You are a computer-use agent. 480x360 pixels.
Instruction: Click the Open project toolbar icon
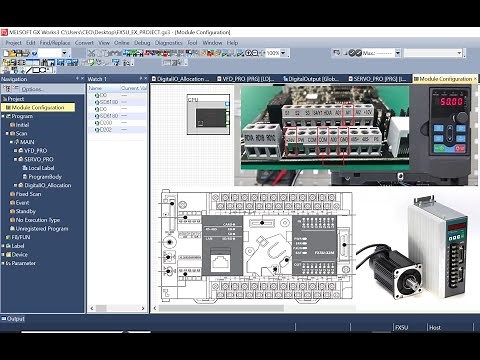tap(13, 53)
